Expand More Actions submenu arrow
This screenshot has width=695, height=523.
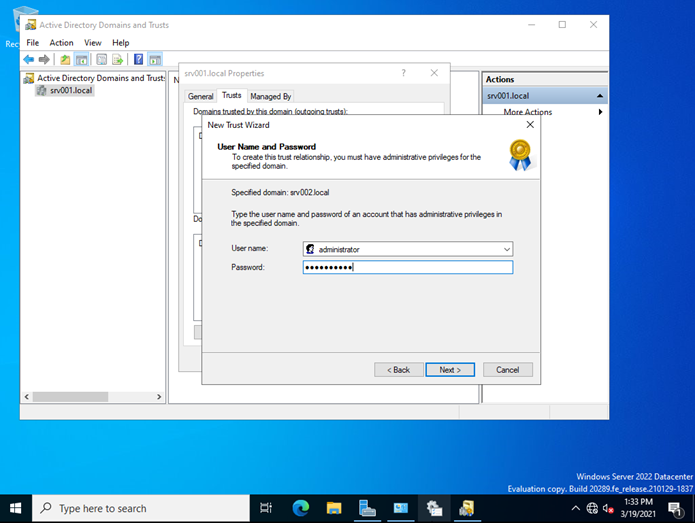[600, 112]
